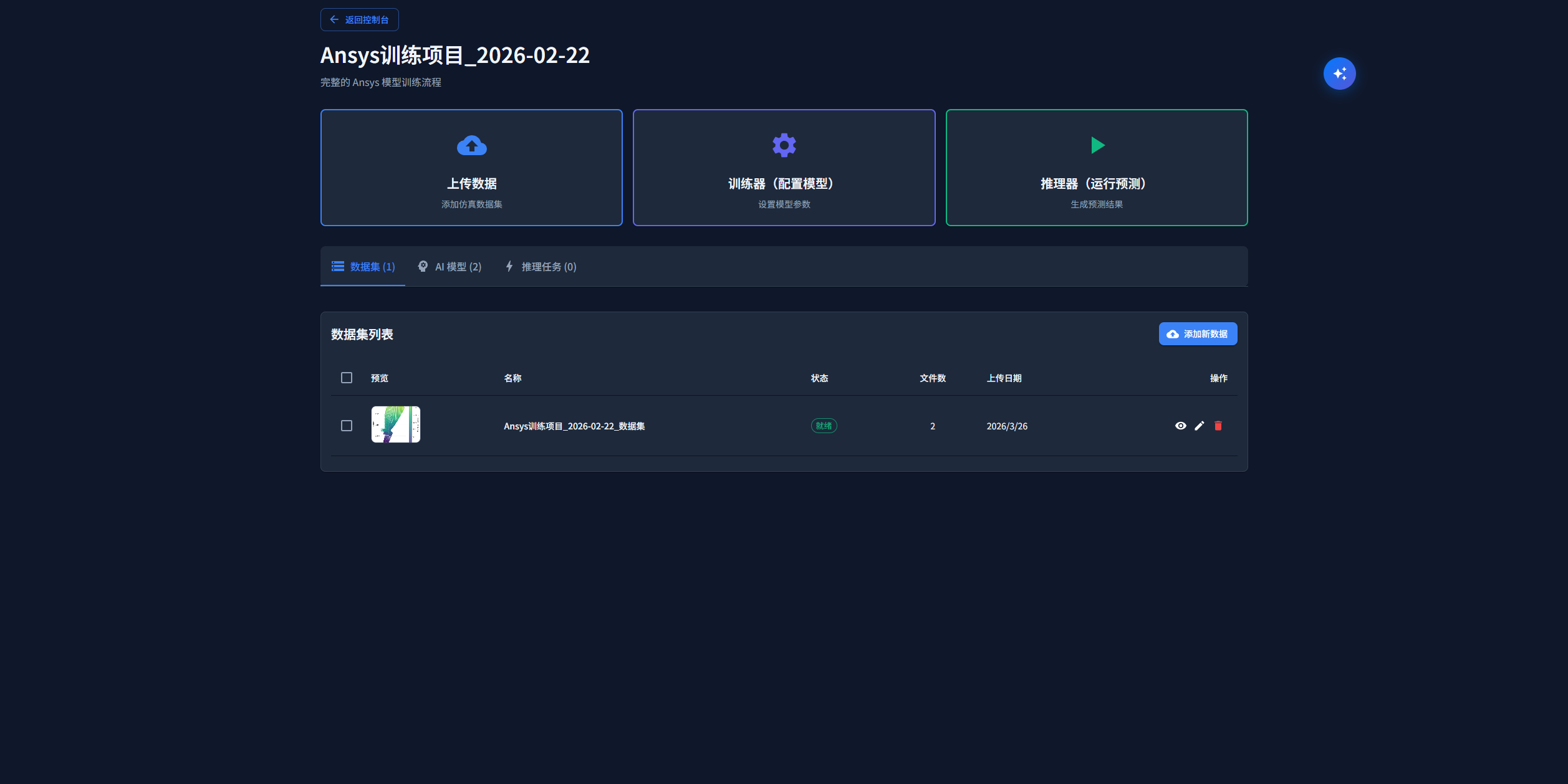Click the 操作 column header

click(1219, 378)
